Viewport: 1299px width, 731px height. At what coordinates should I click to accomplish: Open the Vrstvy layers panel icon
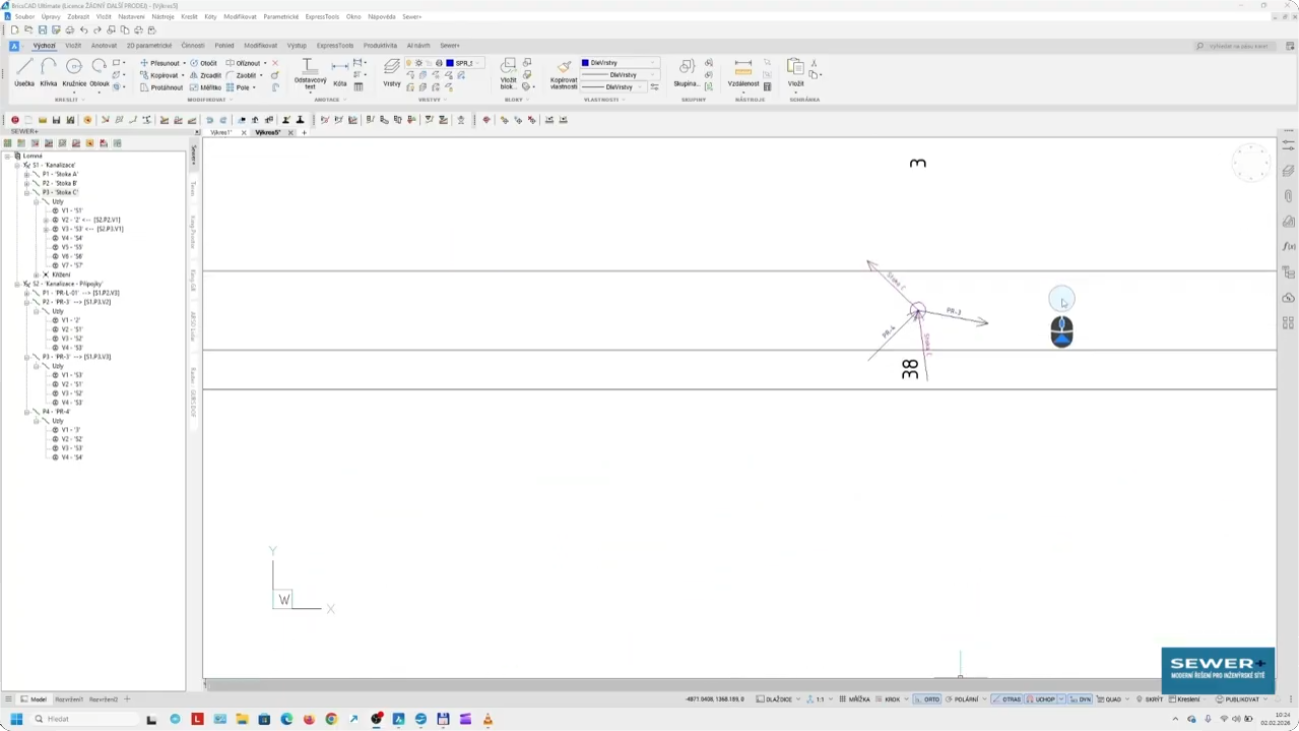tap(392, 71)
